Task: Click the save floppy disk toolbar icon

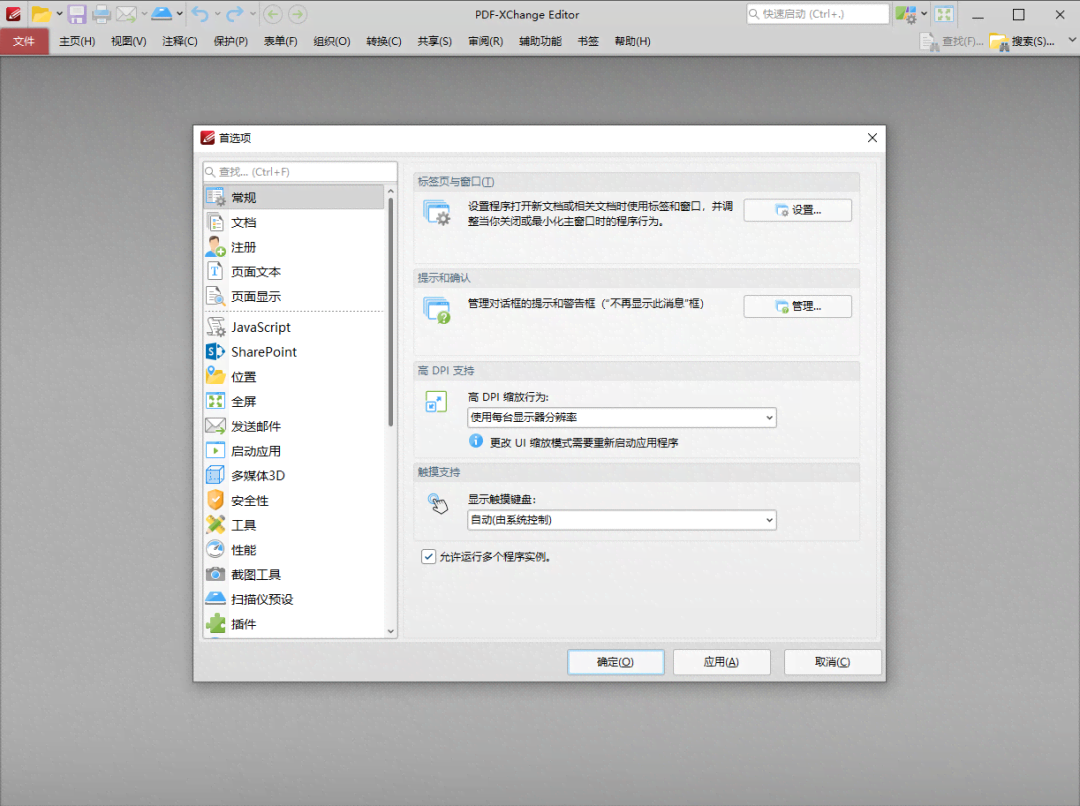Action: pos(76,14)
